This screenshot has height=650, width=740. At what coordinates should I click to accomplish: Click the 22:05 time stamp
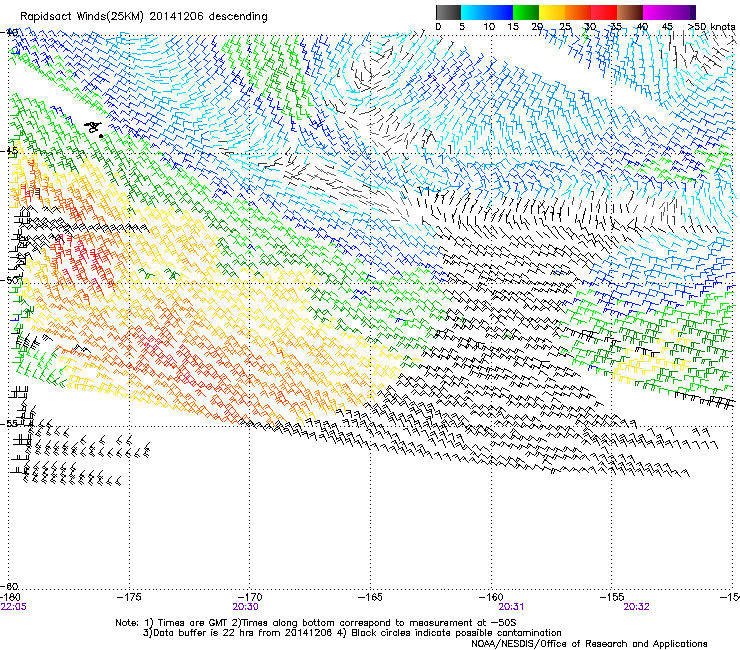point(14,607)
